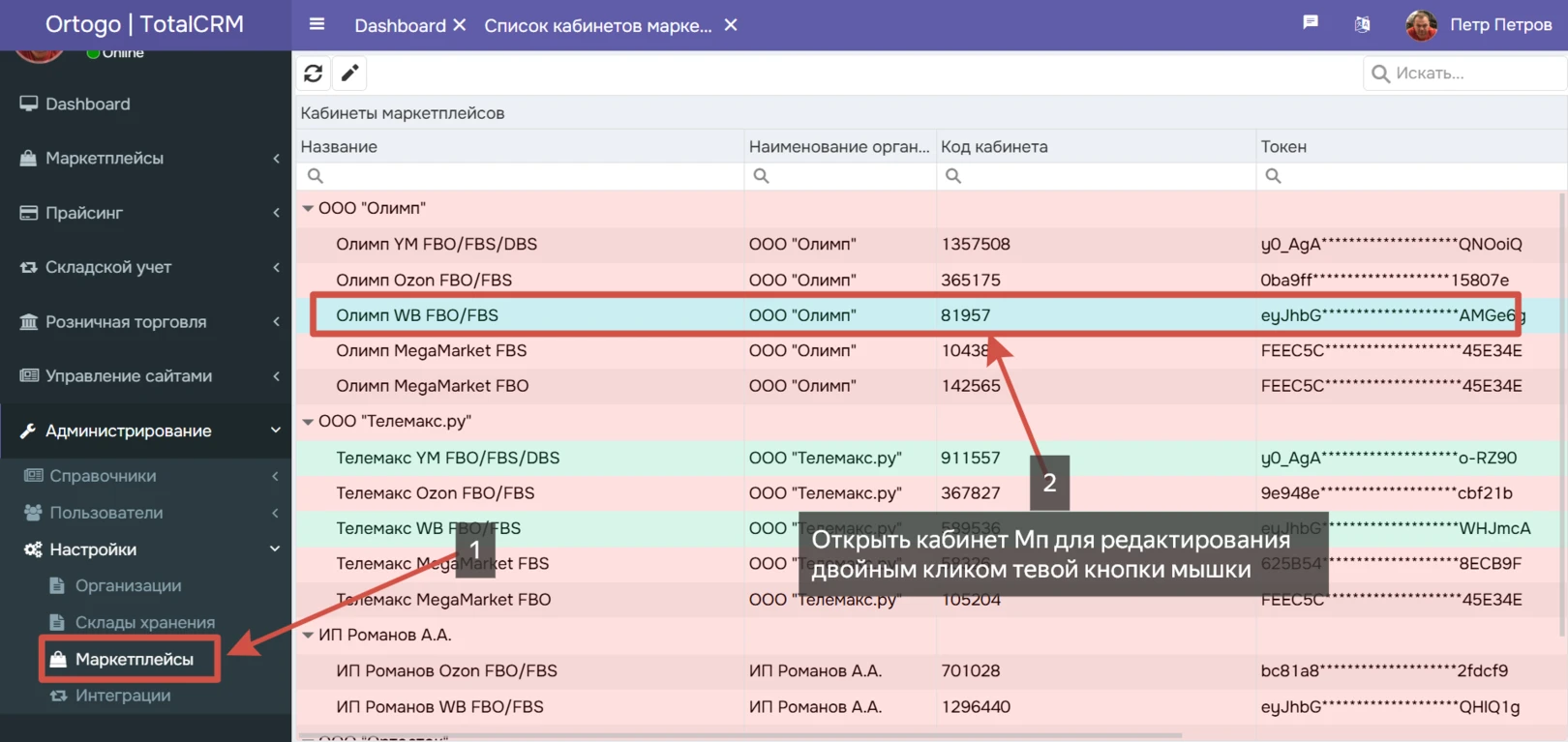The height and width of the screenshot is (742, 1568).
Task: Select the row ИП Романов Ozon FBO/FBS
Action: click(x=929, y=670)
